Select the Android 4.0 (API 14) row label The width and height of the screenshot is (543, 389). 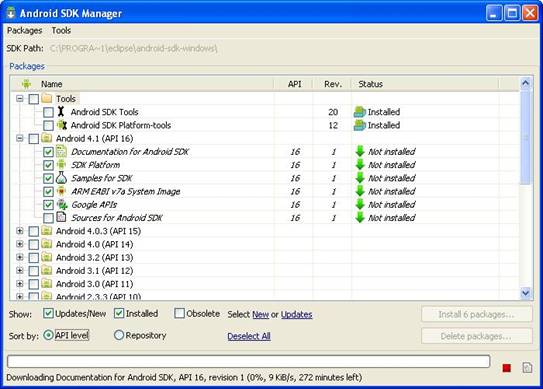click(95, 244)
